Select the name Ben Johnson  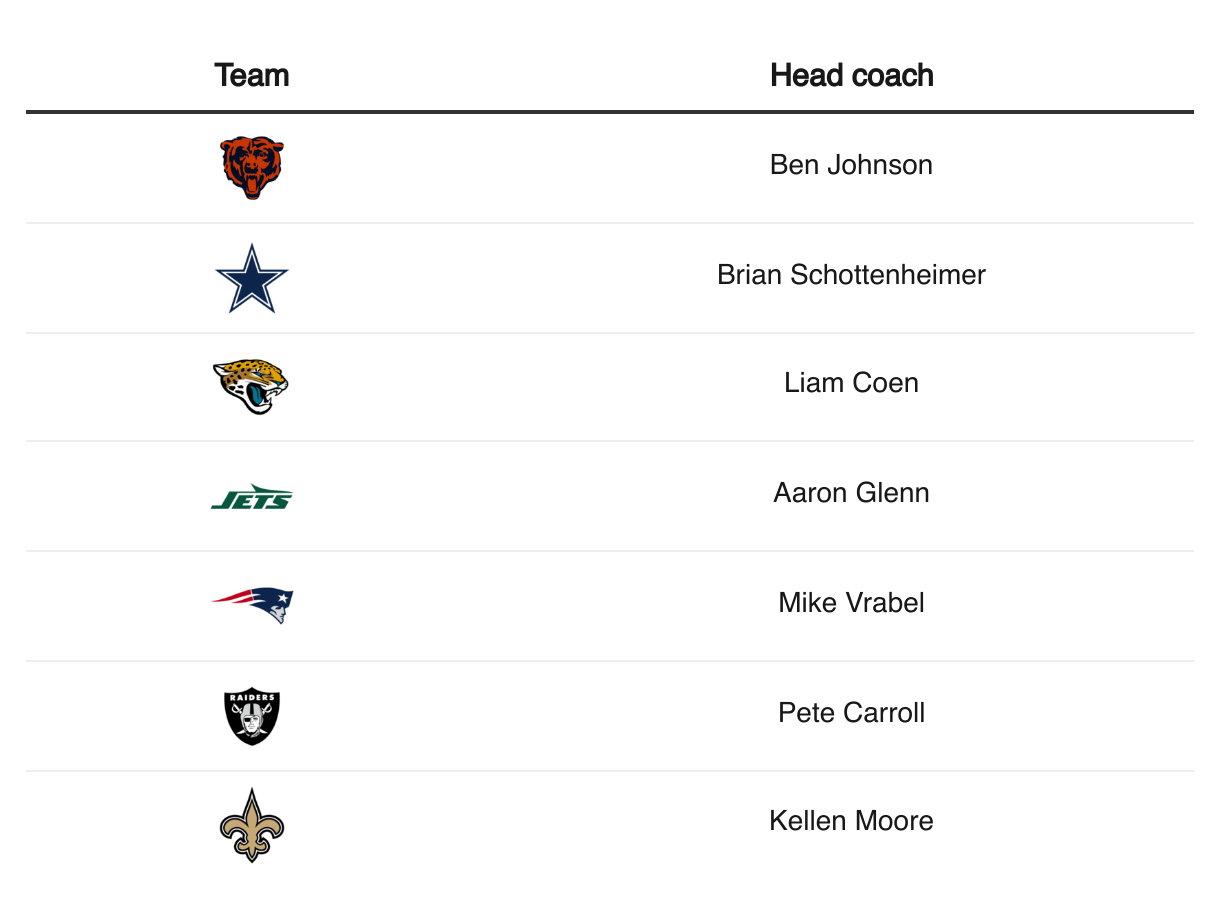pos(852,165)
